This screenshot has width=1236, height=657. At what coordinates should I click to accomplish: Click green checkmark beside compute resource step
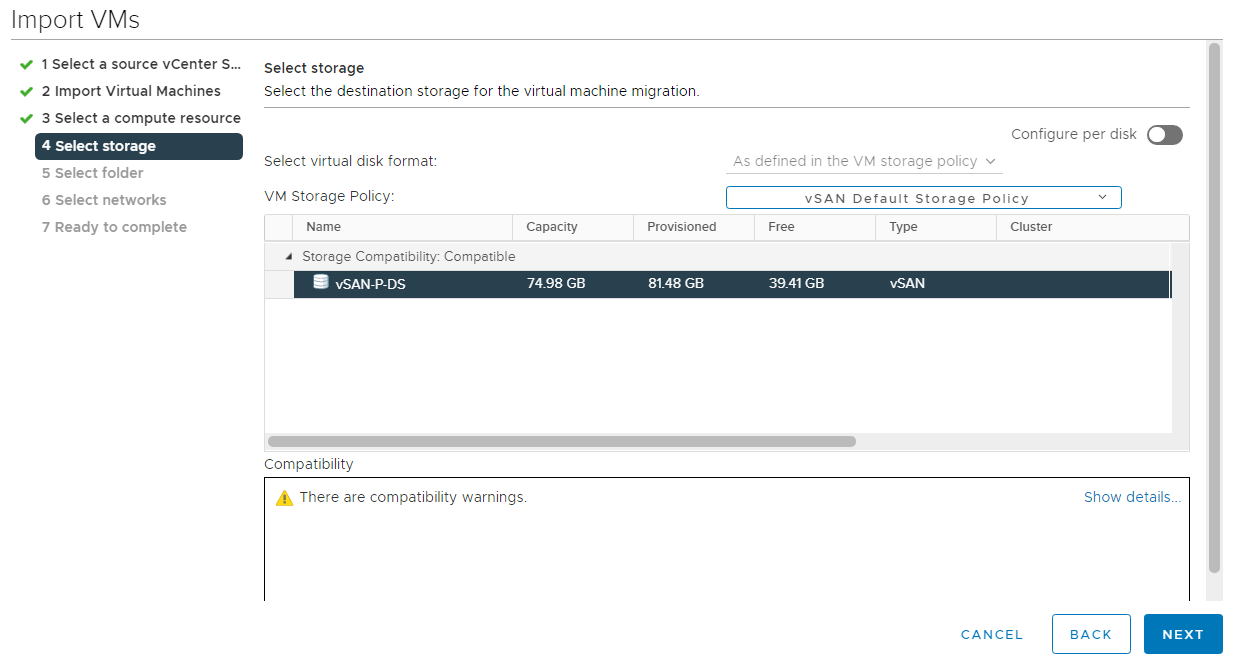point(26,118)
